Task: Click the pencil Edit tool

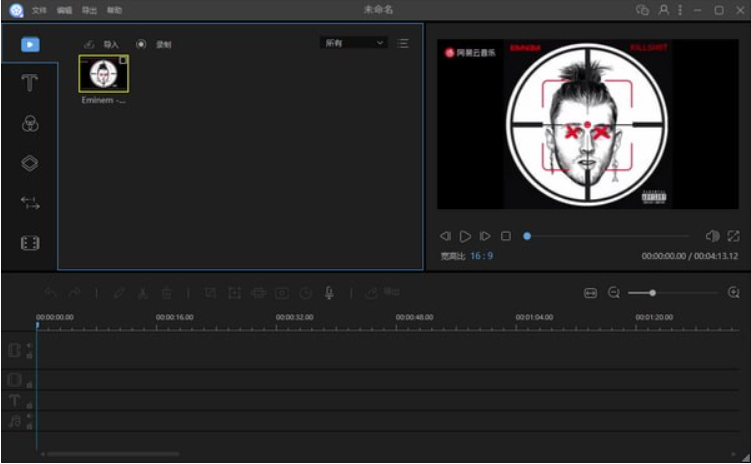Action: (x=119, y=293)
